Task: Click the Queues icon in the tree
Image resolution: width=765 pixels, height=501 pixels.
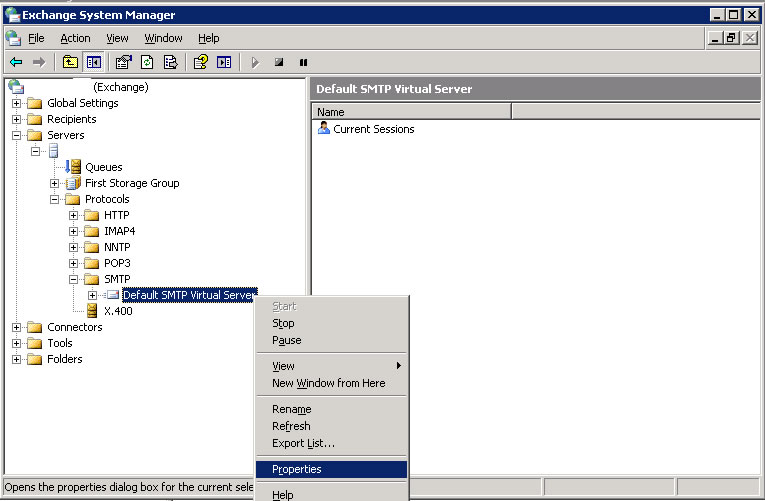Action: tap(73, 167)
